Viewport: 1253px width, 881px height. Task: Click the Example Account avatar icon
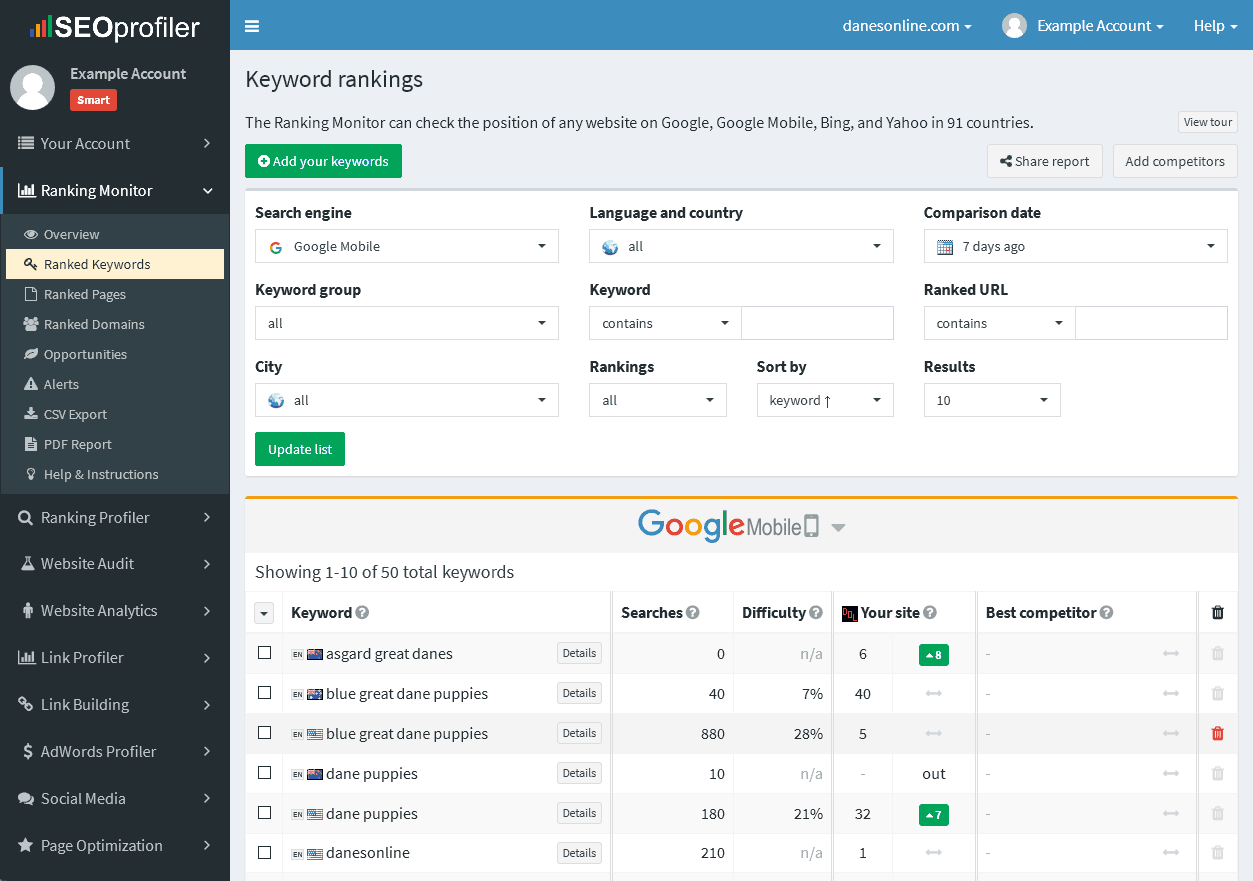[1013, 25]
